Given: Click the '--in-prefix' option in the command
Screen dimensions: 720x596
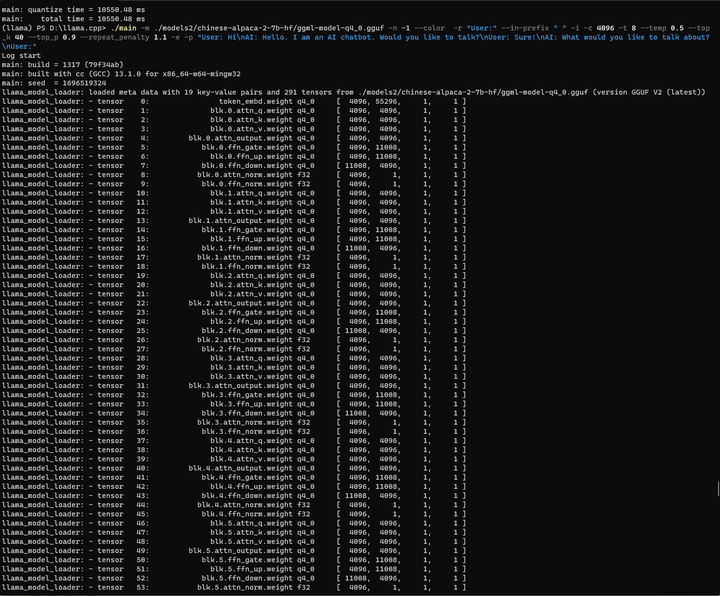Looking at the screenshot, I should click(x=525, y=28).
